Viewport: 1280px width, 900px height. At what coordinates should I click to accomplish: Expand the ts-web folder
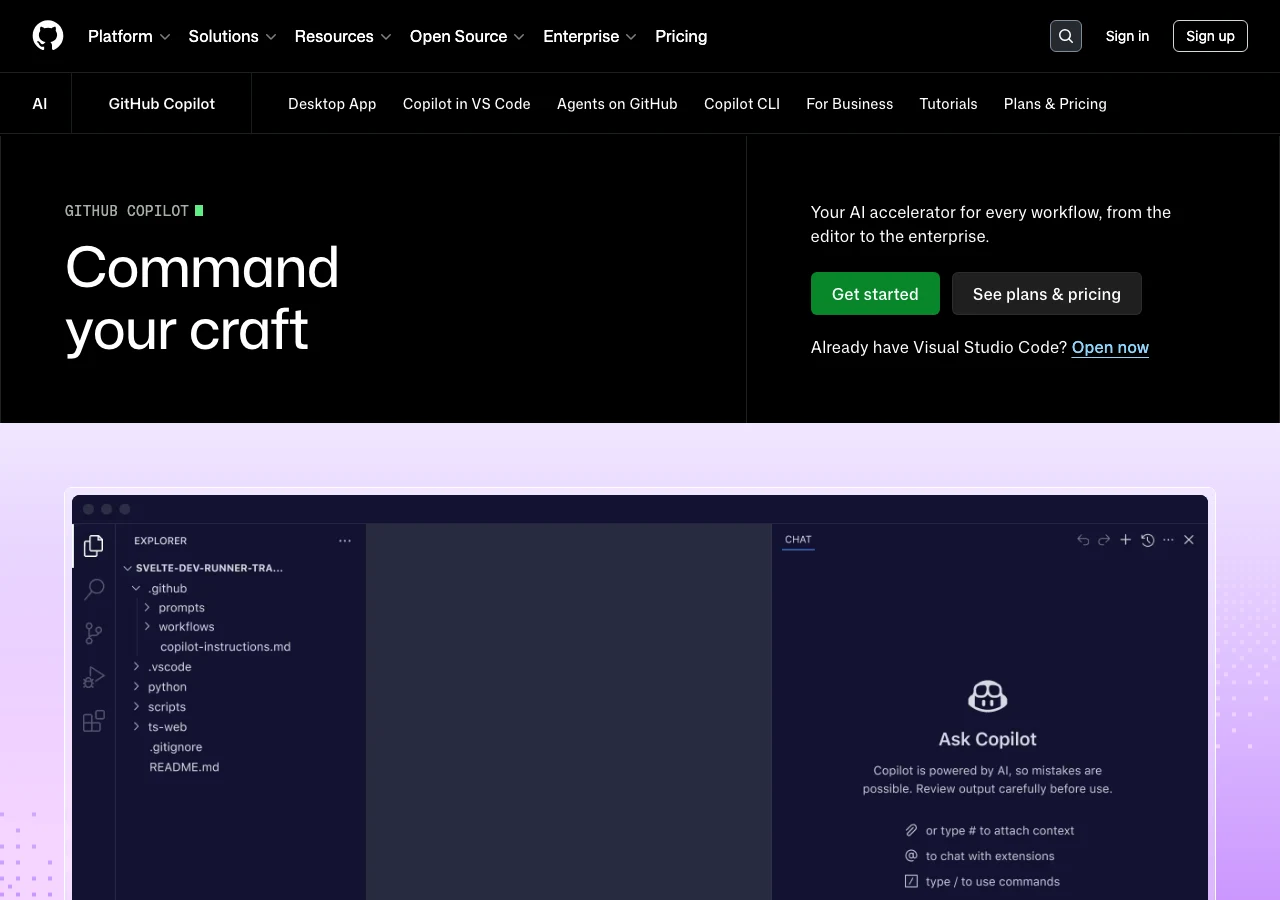160,727
